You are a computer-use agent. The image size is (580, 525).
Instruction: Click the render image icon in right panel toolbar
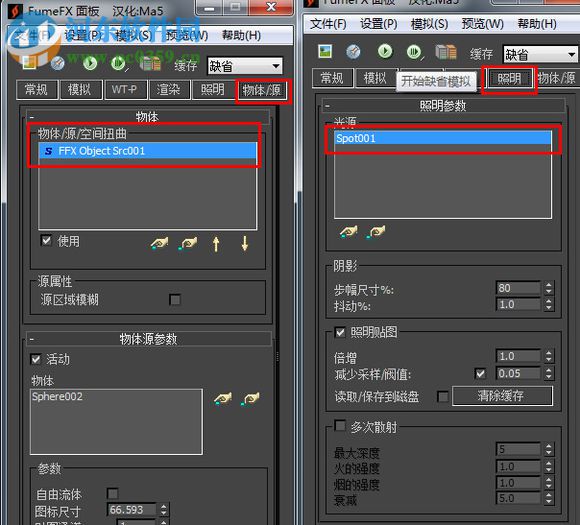pos(325,52)
